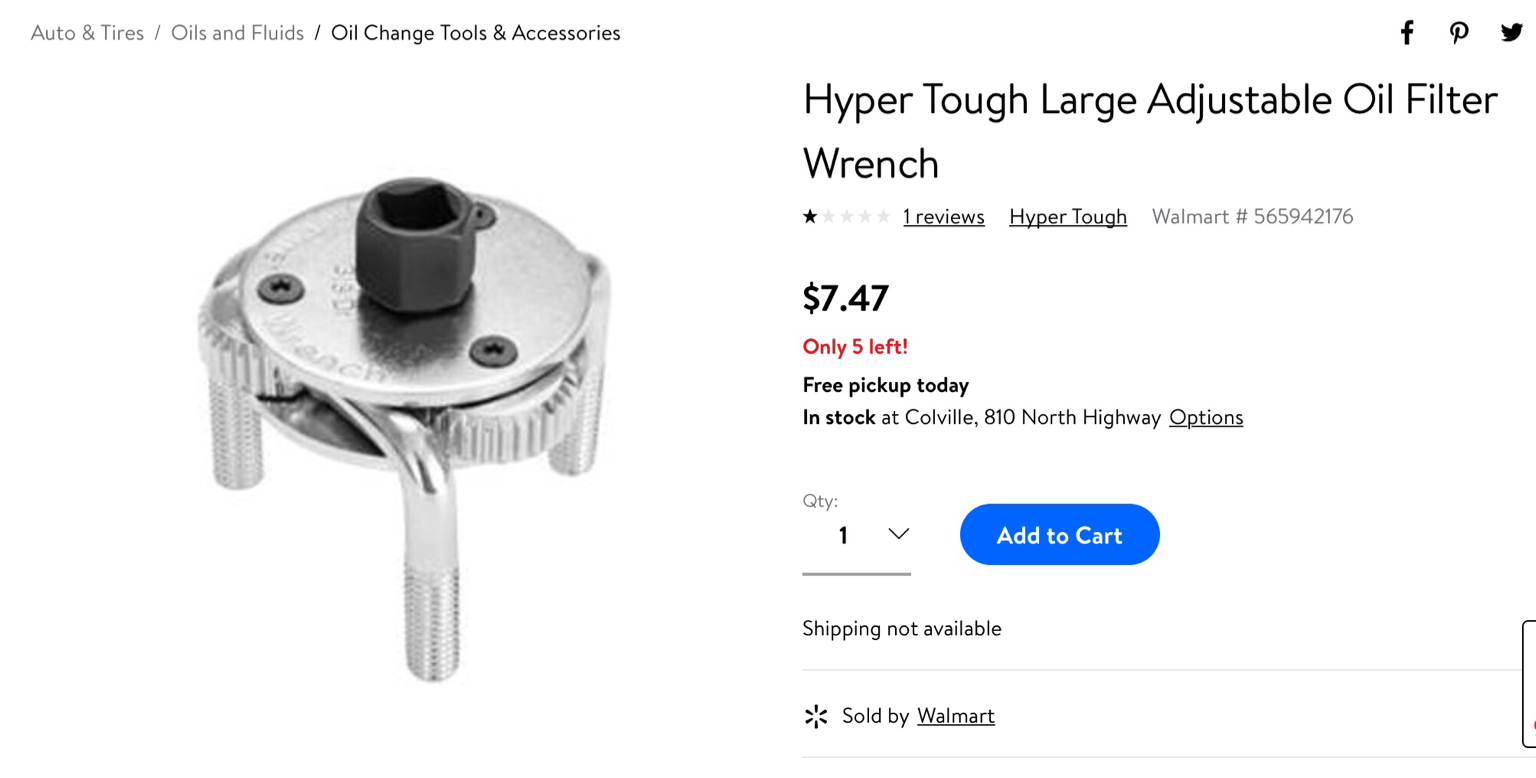The image size is (1536, 778).
Task: Click the $7.47 price
Action: pos(846,297)
